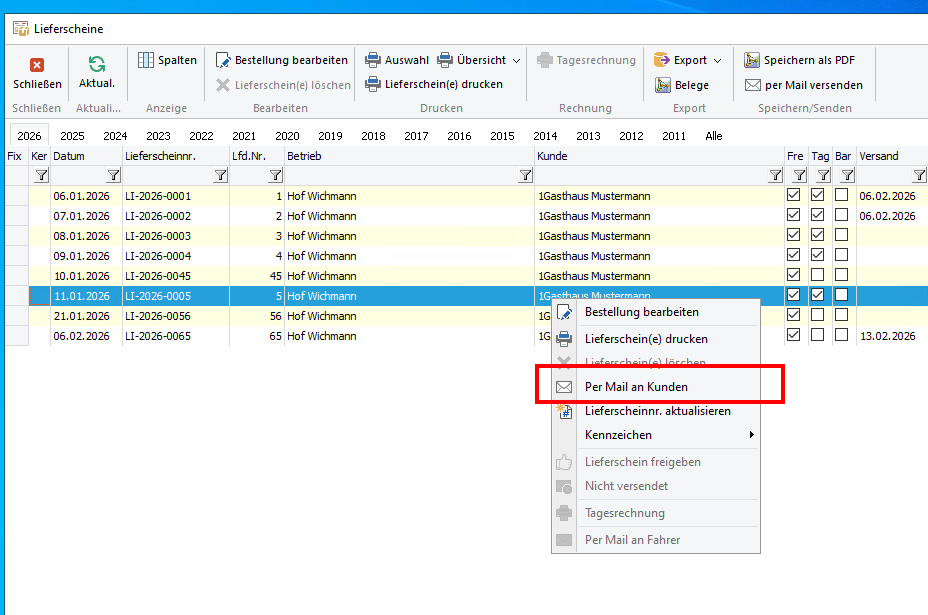
Task: Click the red Schließen icon
Action: pyautogui.click(x=37, y=66)
